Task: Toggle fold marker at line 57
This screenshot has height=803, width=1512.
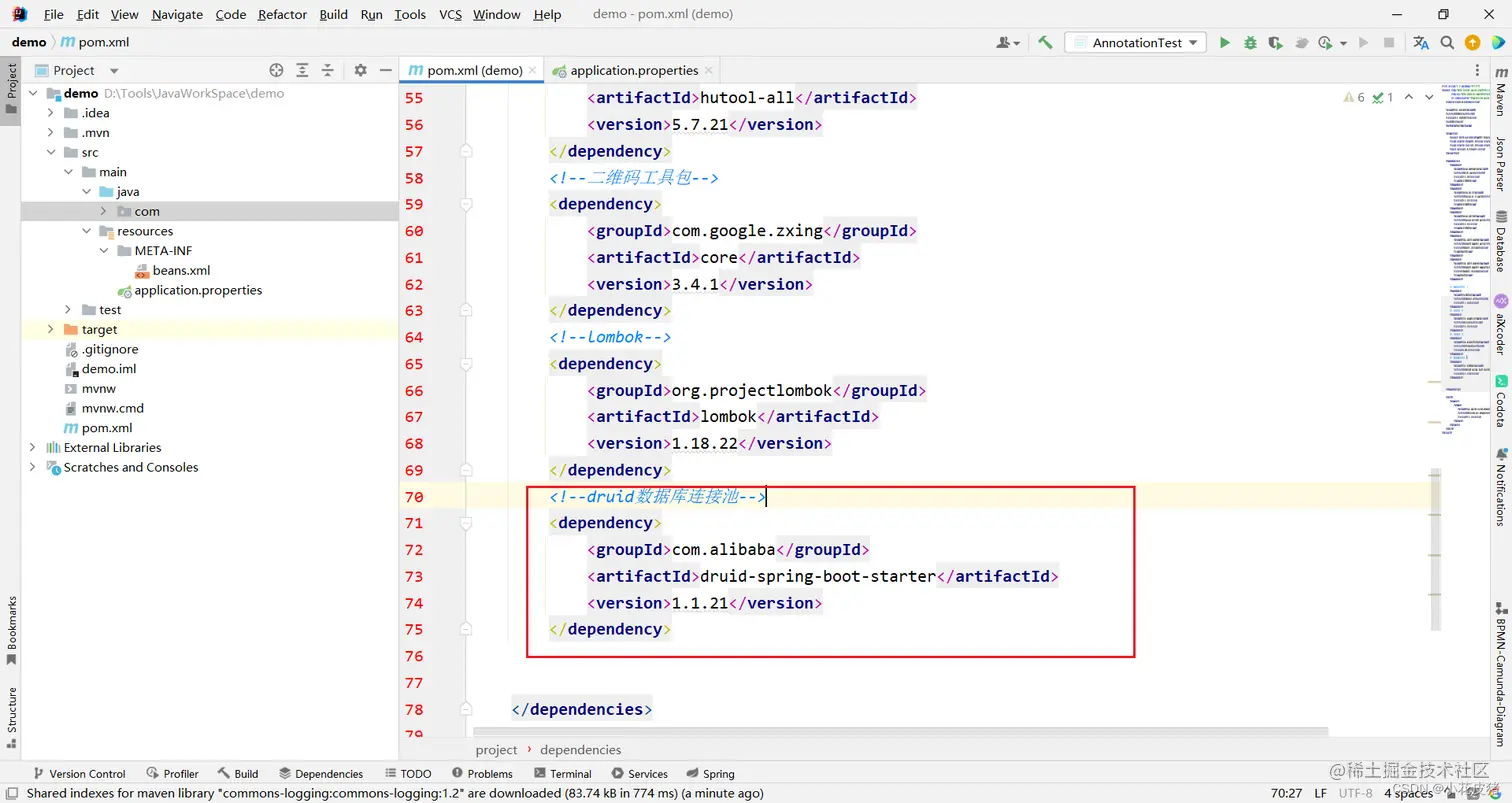Action: (466, 151)
